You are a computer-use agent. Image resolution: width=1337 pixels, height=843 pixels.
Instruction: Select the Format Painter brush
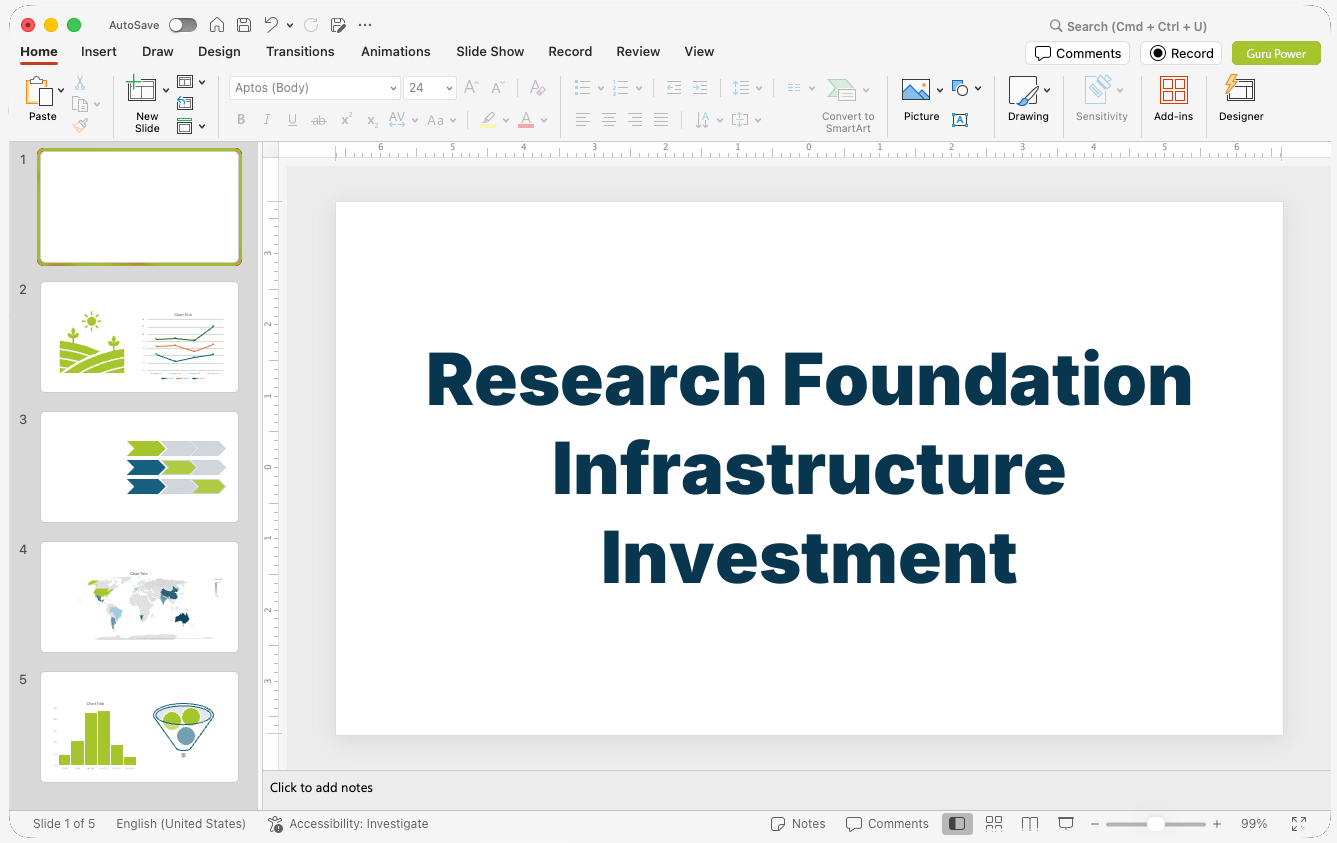[80, 125]
